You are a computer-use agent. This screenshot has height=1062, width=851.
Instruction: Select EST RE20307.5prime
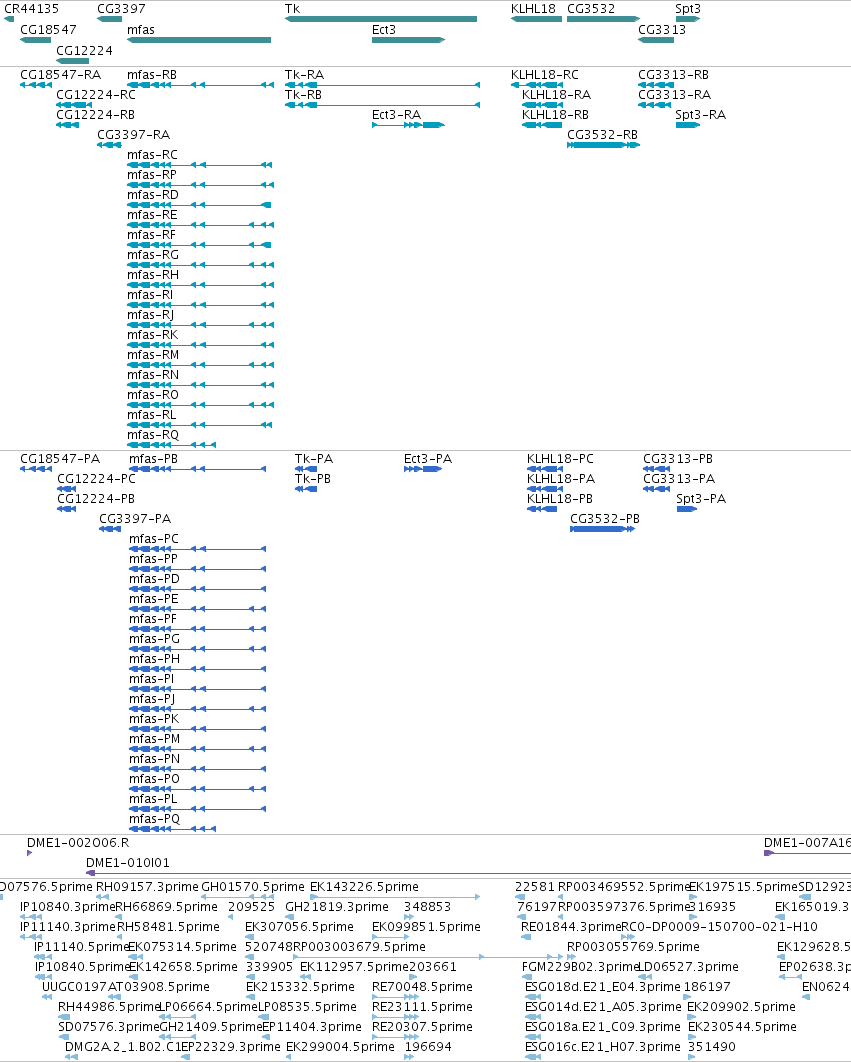click(422, 1027)
